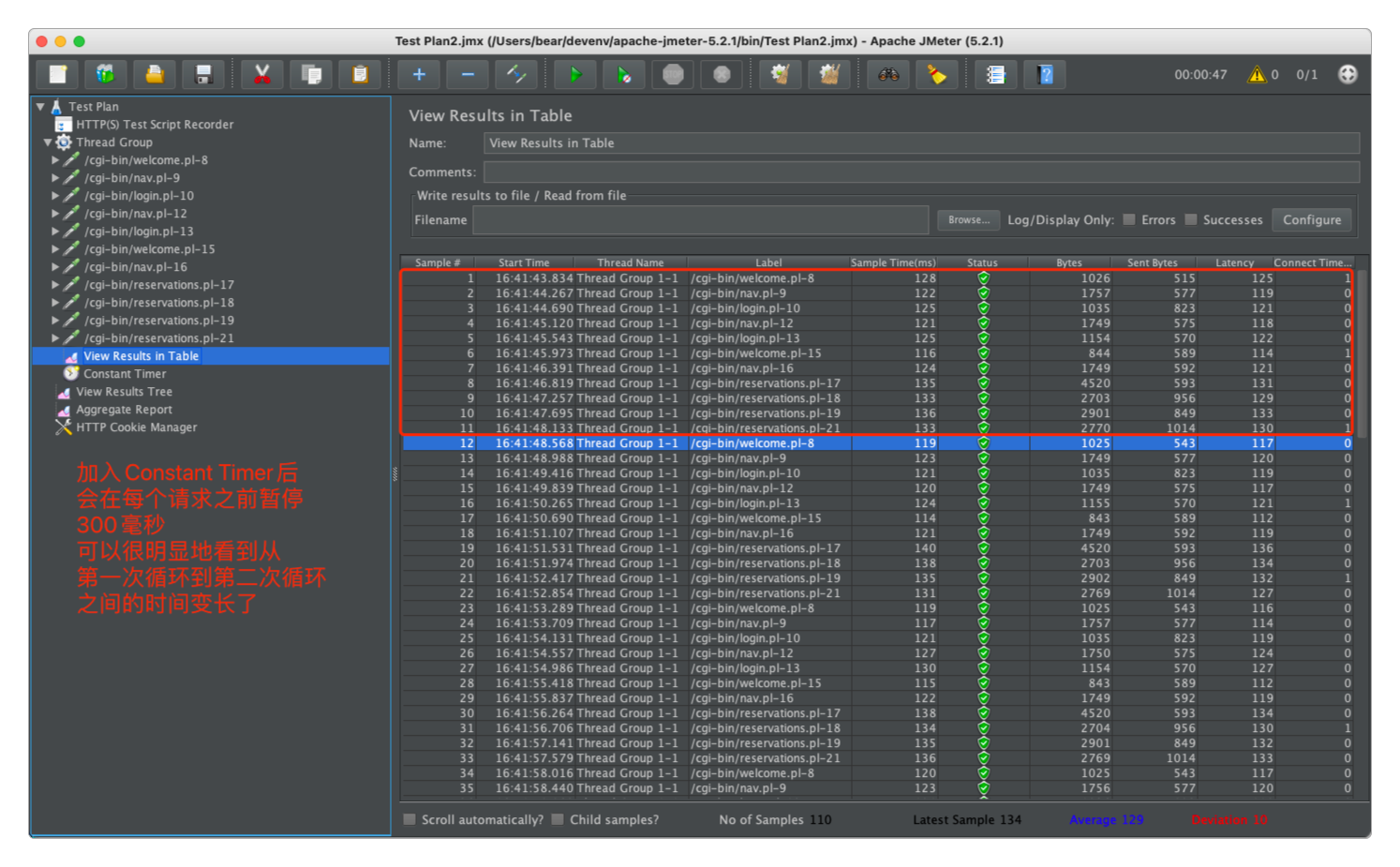The height and width of the screenshot is (867, 1400).
Task: Start the test with green play icon
Action: tap(575, 74)
